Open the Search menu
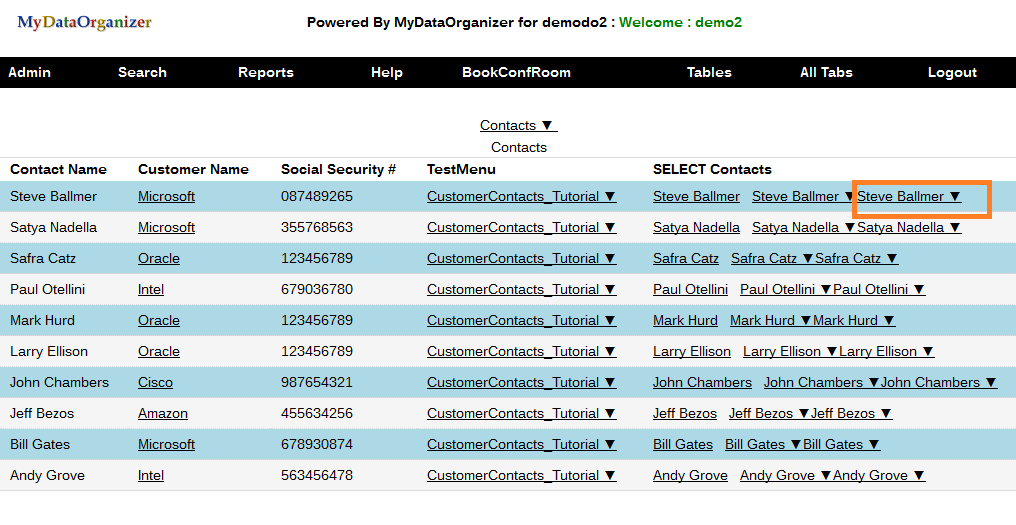The width and height of the screenshot is (1016, 525). click(142, 72)
